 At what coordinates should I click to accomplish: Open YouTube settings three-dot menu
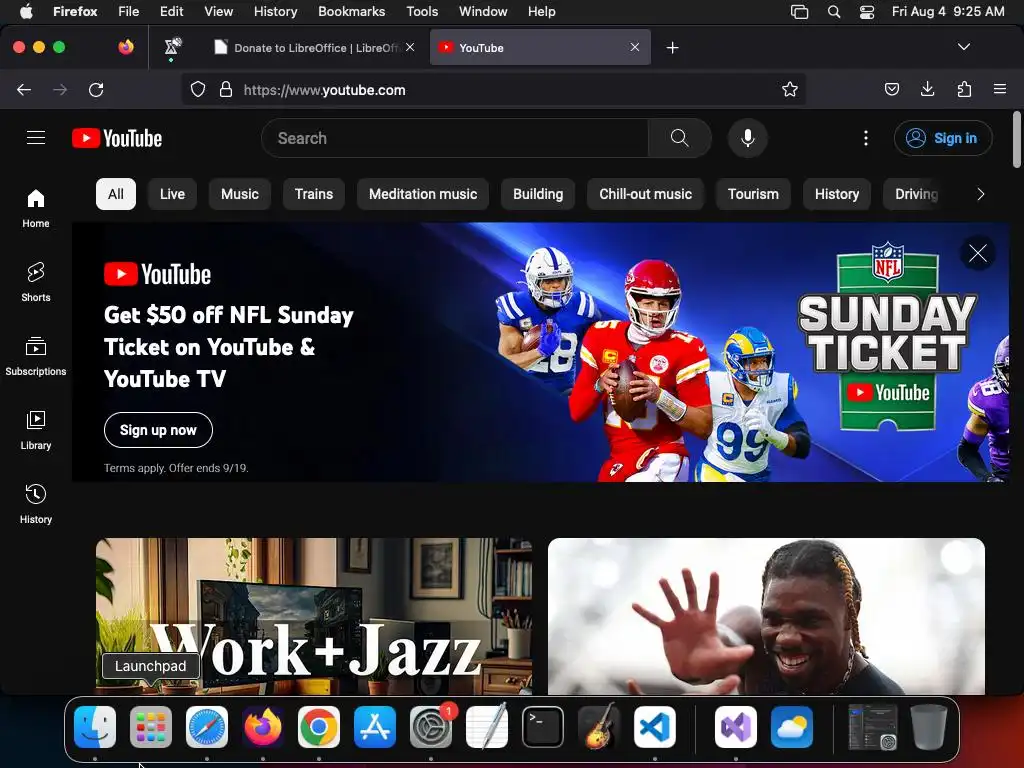pyautogui.click(x=865, y=138)
